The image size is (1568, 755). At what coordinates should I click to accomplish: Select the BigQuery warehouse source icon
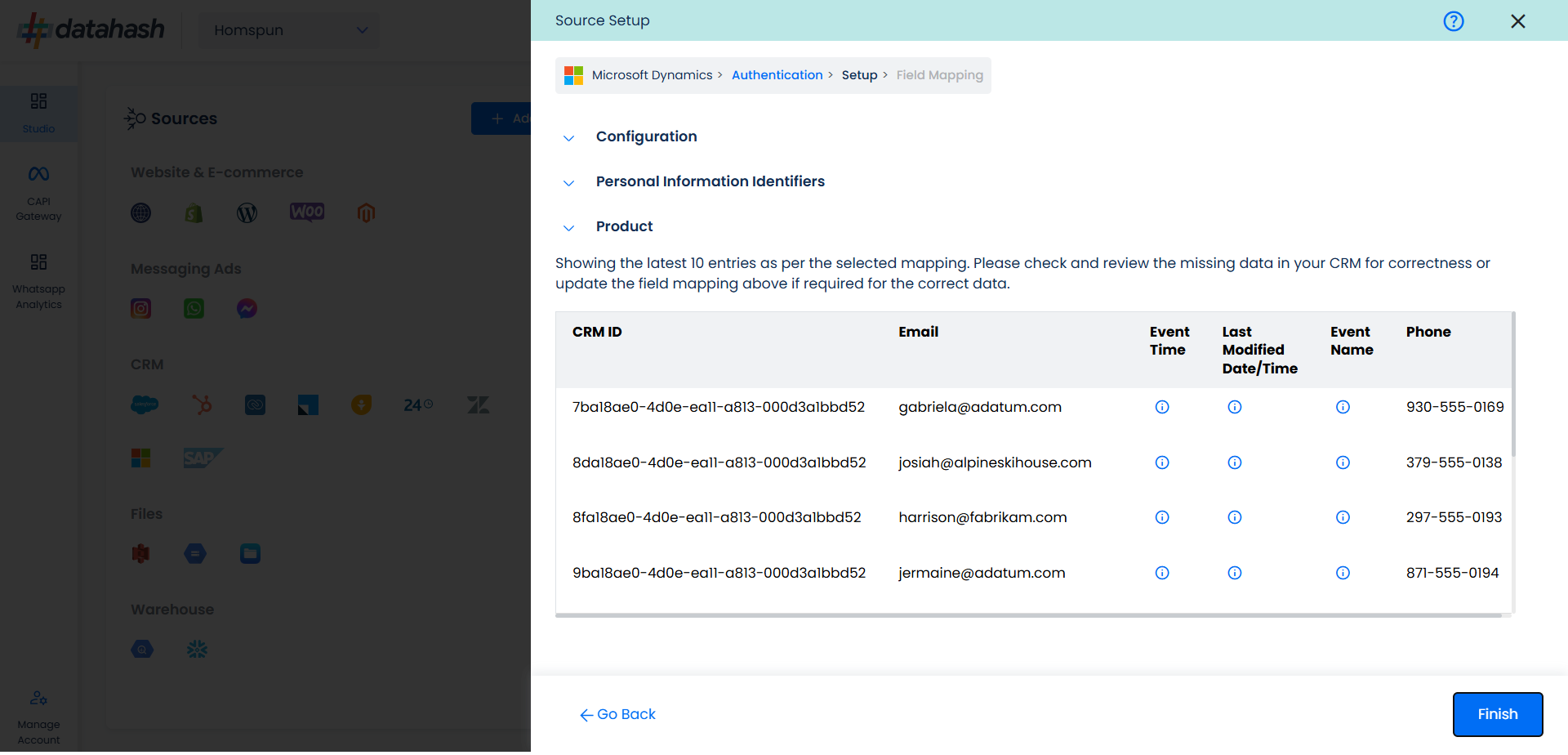click(142, 650)
